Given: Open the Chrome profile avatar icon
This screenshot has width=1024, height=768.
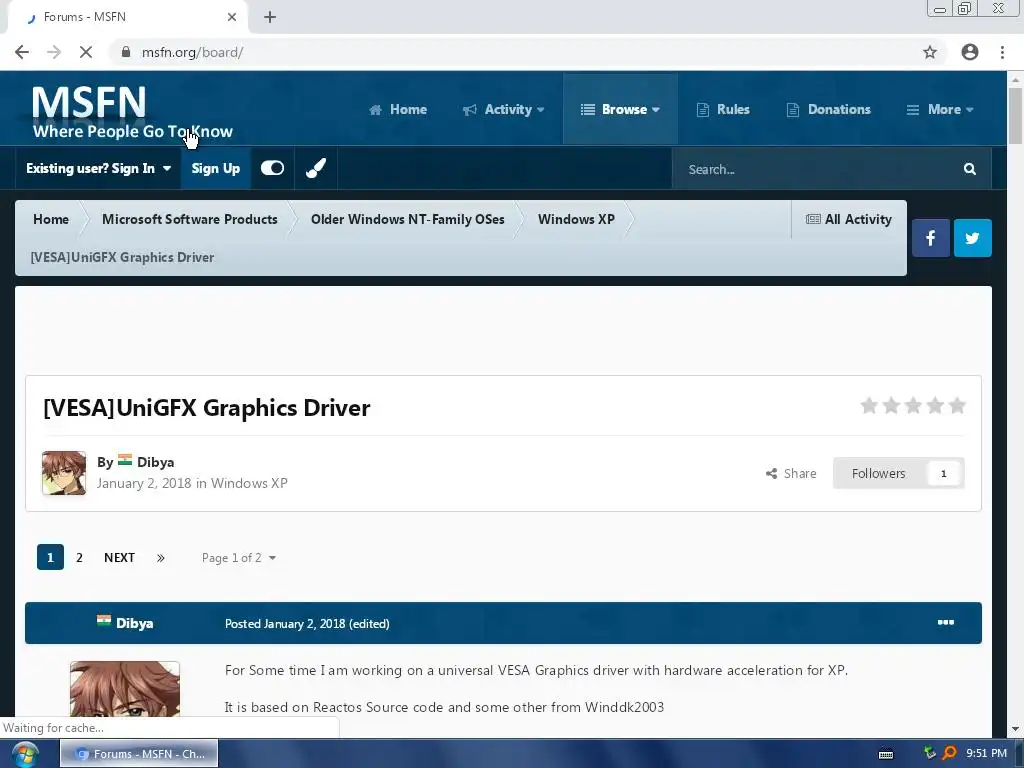Looking at the screenshot, I should tap(970, 52).
